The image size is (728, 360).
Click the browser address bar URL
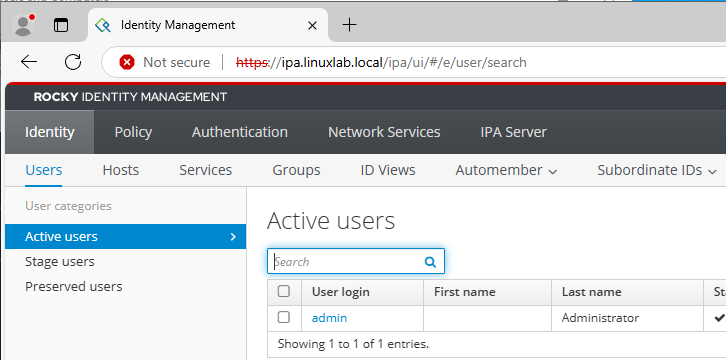tap(381, 62)
